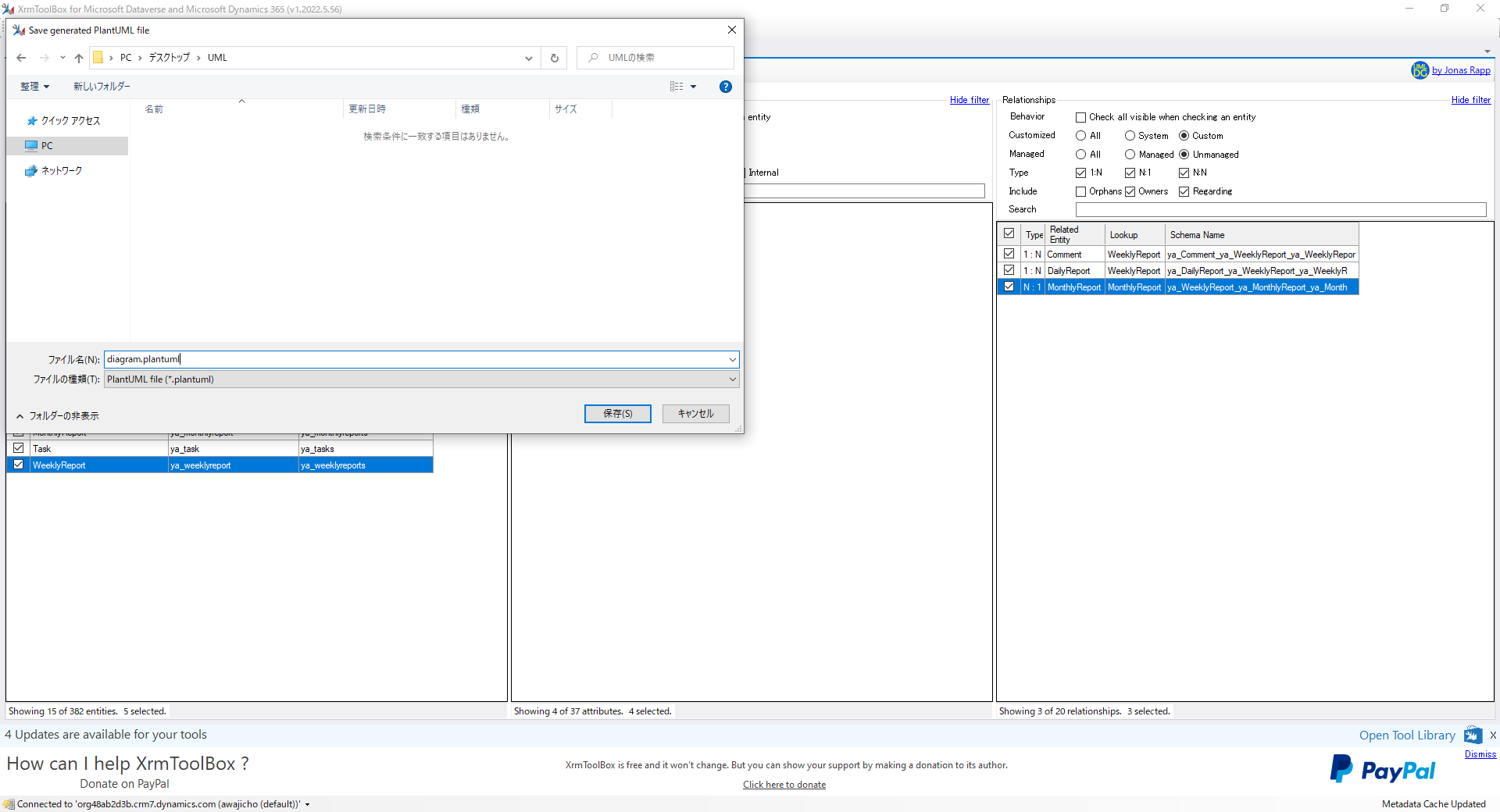The image size is (1500, 812).
Task: Select Managed All radio button
Action: [1080, 155]
